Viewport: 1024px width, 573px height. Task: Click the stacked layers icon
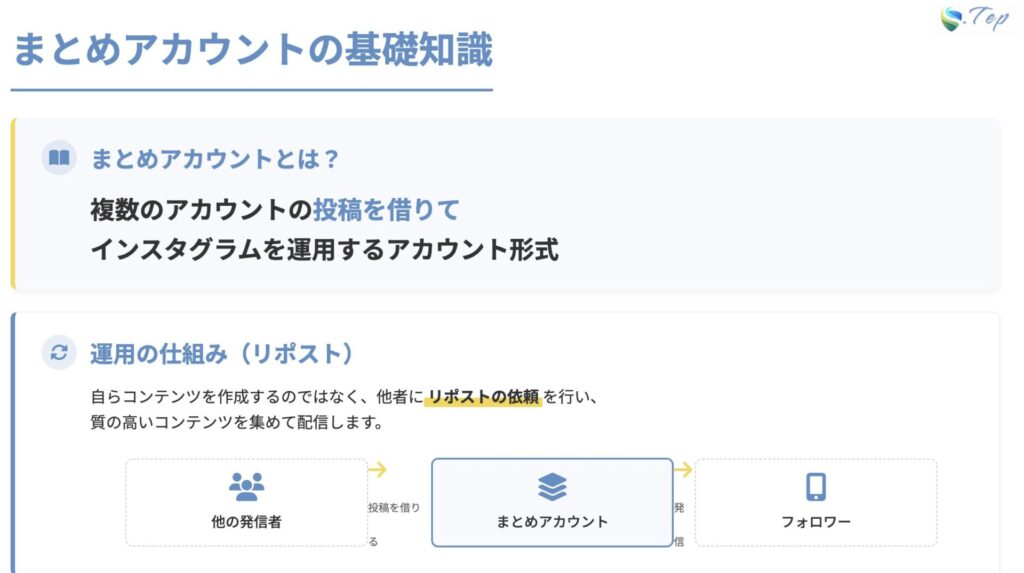[x=552, y=487]
